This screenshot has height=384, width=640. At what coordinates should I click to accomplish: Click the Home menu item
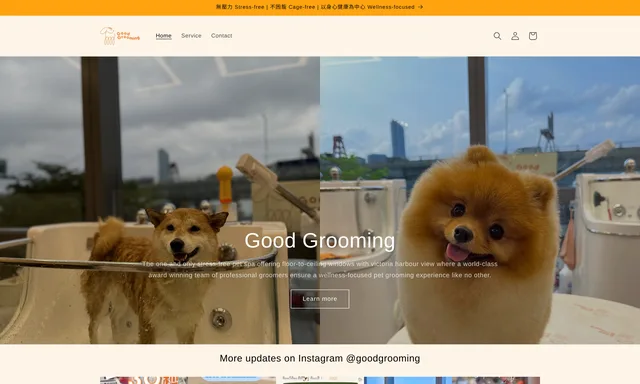pyautogui.click(x=163, y=36)
